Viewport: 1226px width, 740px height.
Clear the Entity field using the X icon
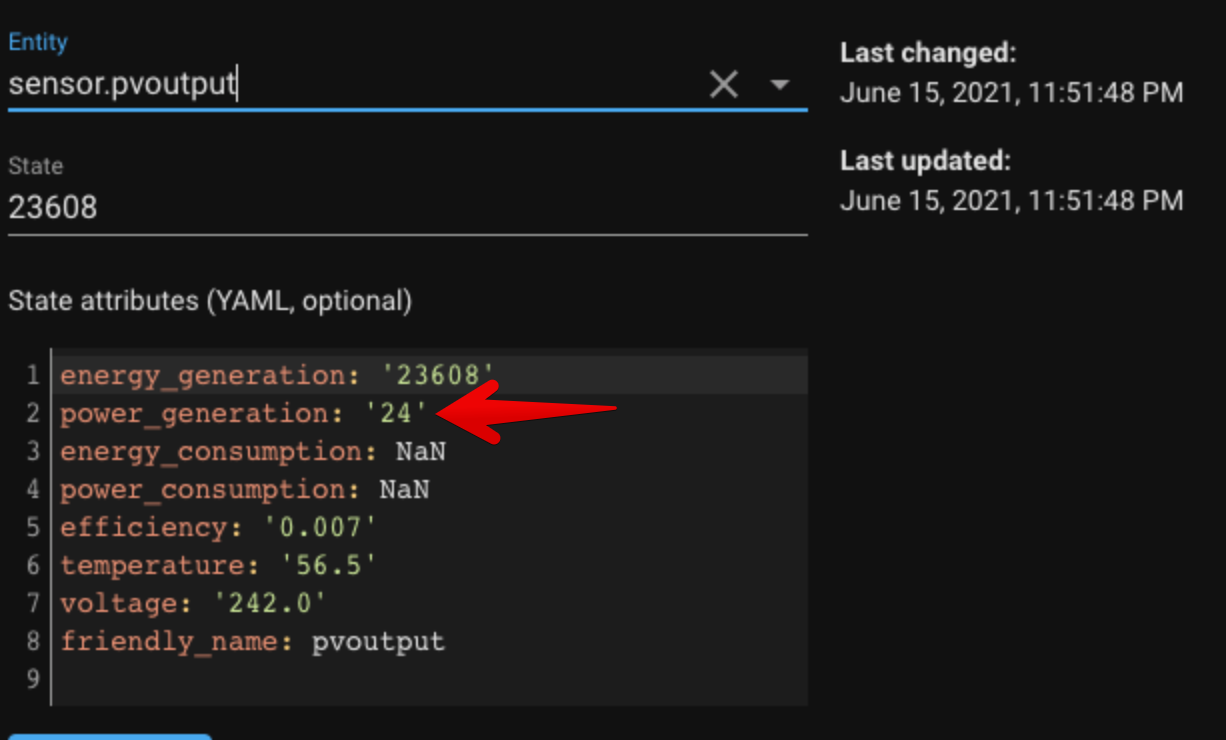(724, 84)
